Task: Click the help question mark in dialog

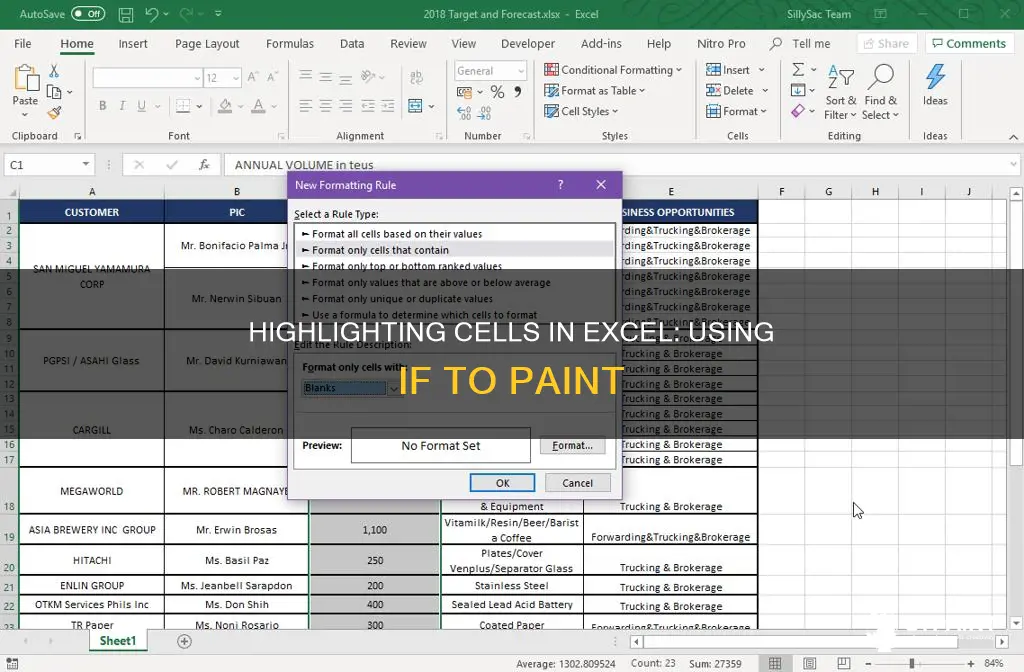Action: coord(560,185)
